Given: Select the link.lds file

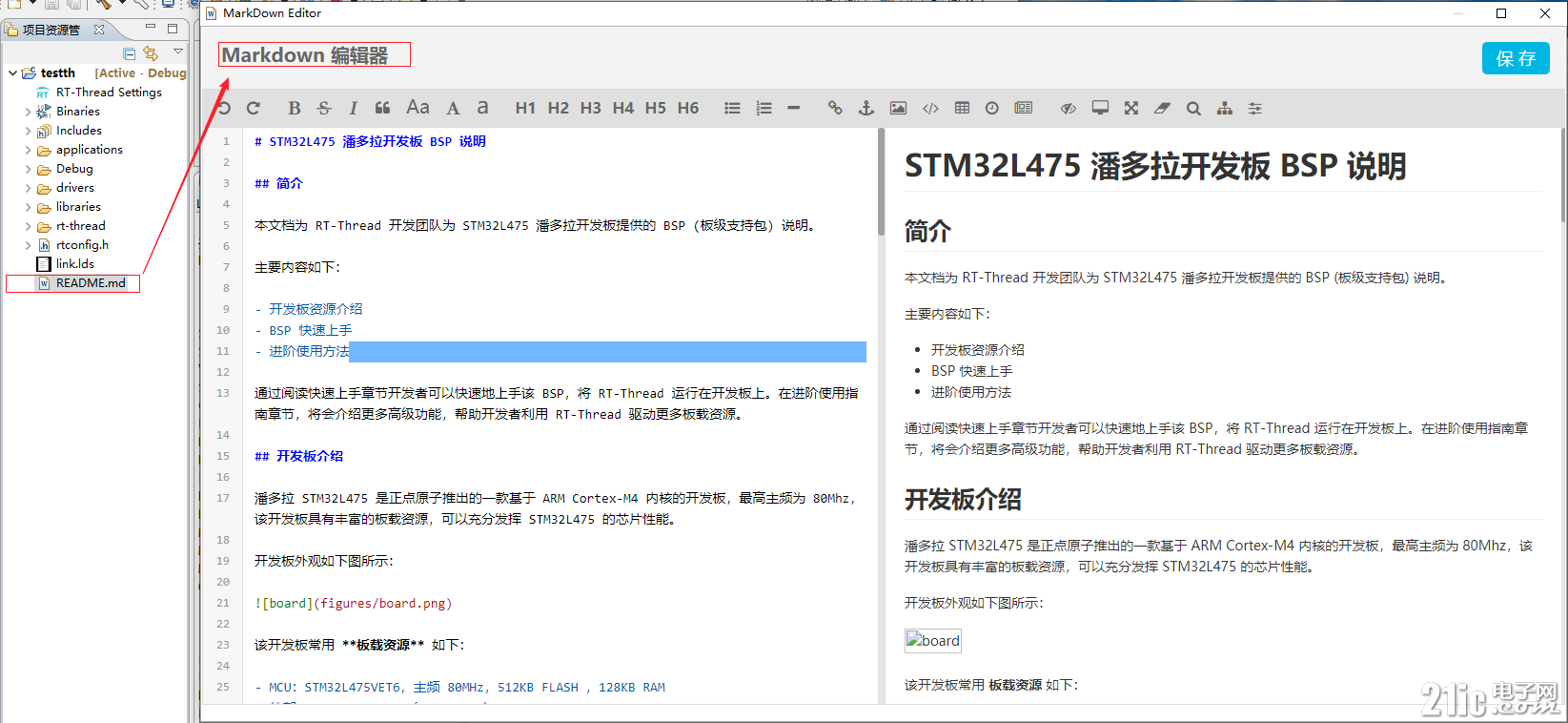Looking at the screenshot, I should click(74, 264).
